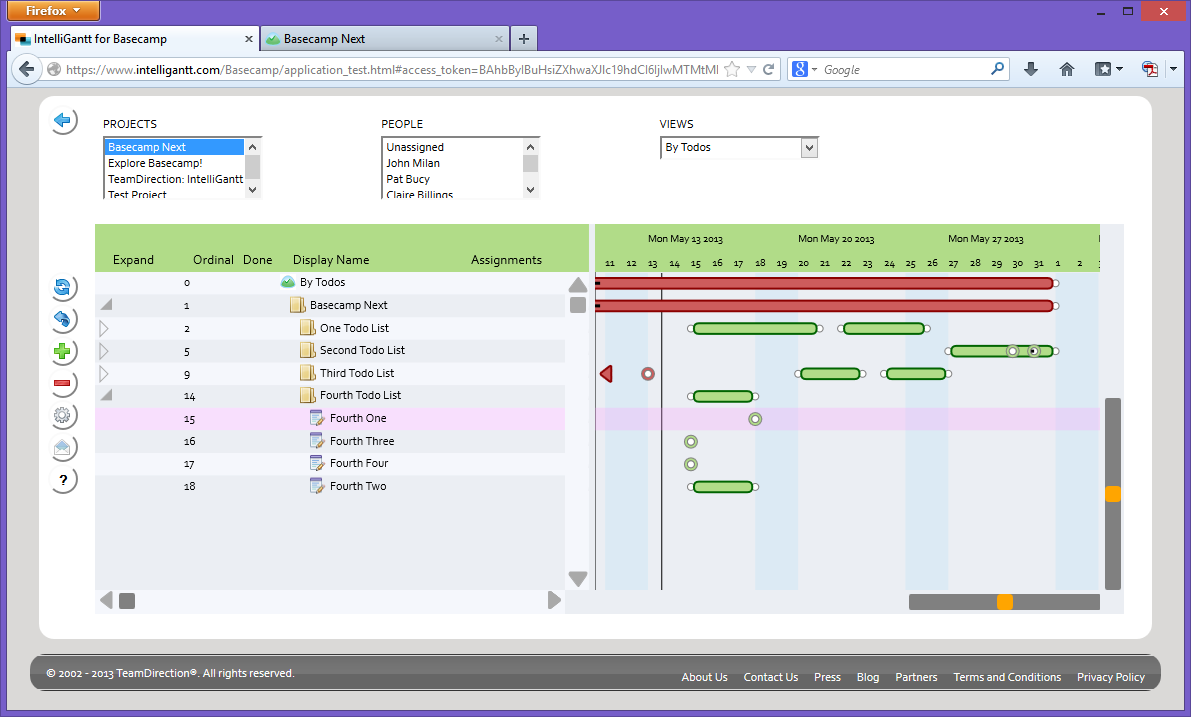Click the envelope mail icon in the sidebar

click(x=63, y=447)
